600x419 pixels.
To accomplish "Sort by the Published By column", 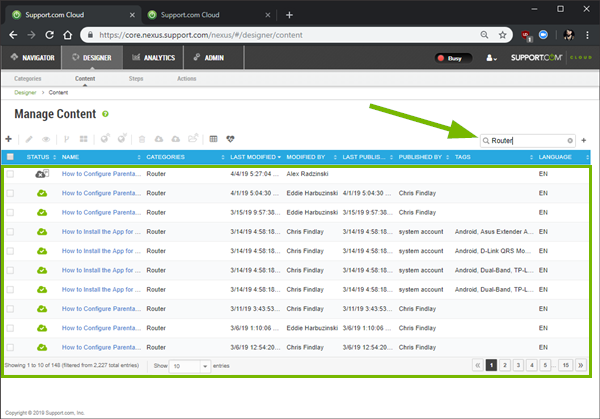I will (x=424, y=157).
